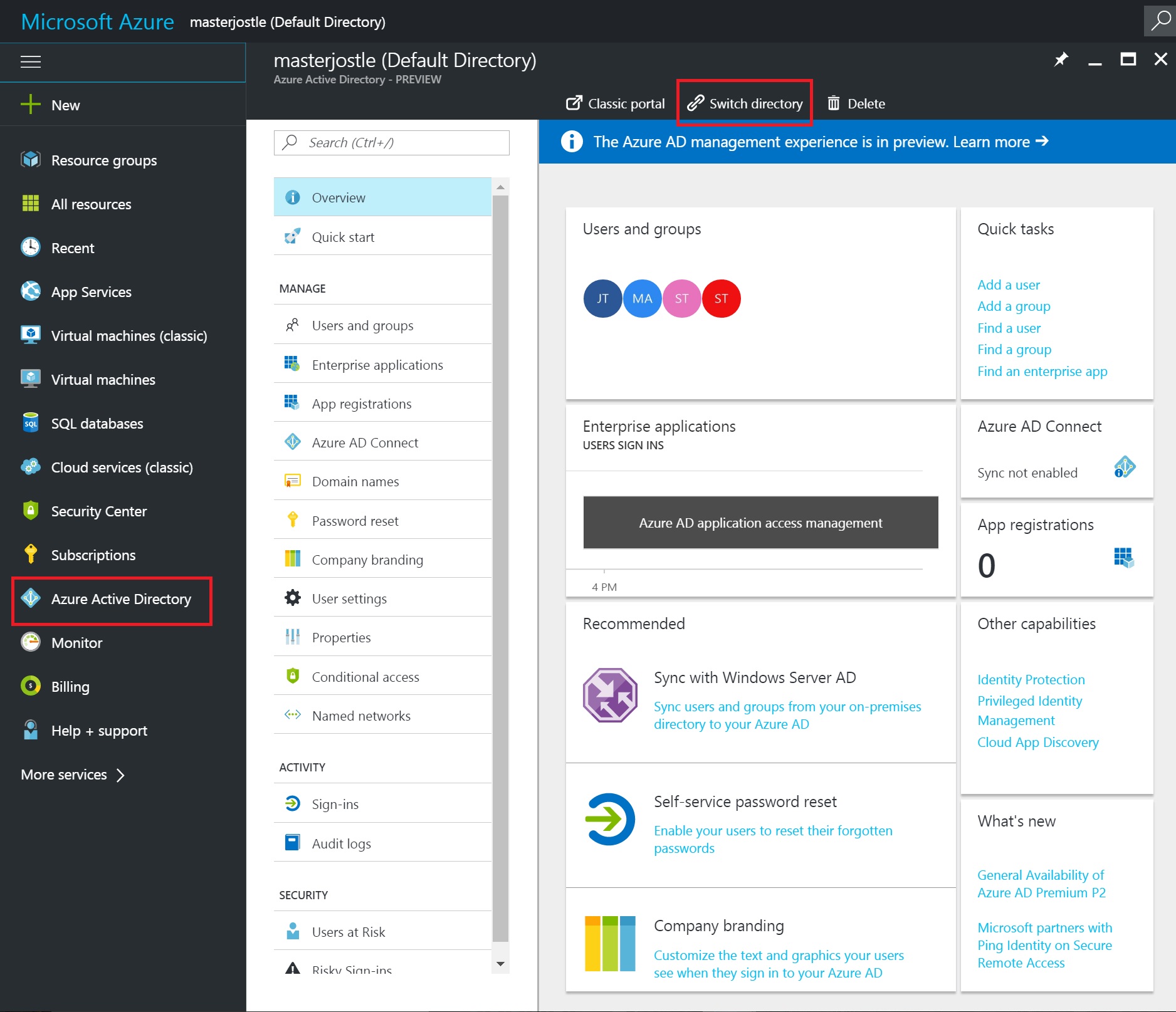Click the Recent clock icon

(x=30, y=248)
